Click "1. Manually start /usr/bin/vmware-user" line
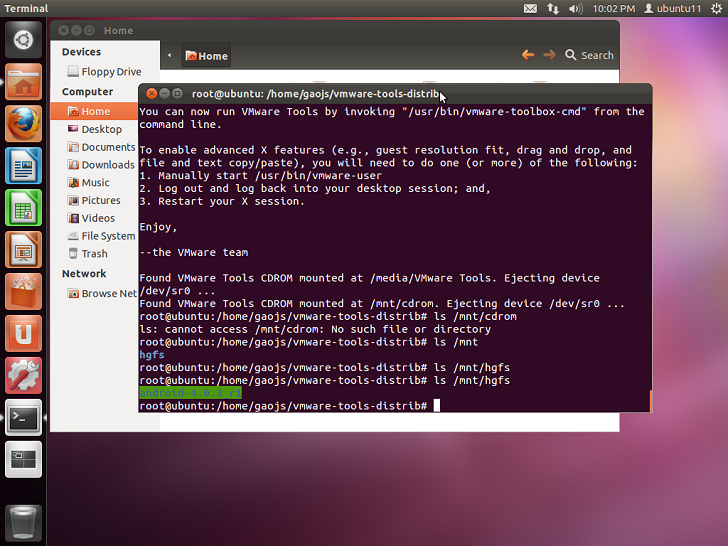This screenshot has height=546, width=728. [260, 176]
